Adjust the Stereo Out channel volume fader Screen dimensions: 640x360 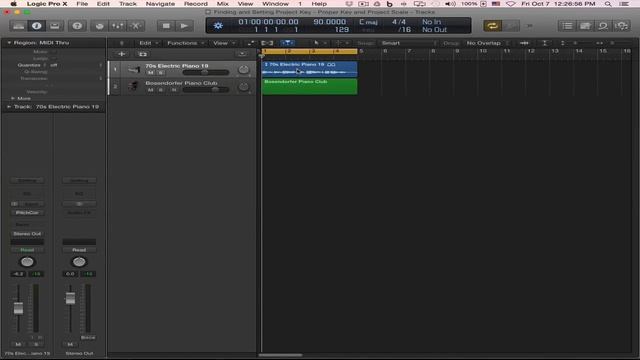[70, 298]
